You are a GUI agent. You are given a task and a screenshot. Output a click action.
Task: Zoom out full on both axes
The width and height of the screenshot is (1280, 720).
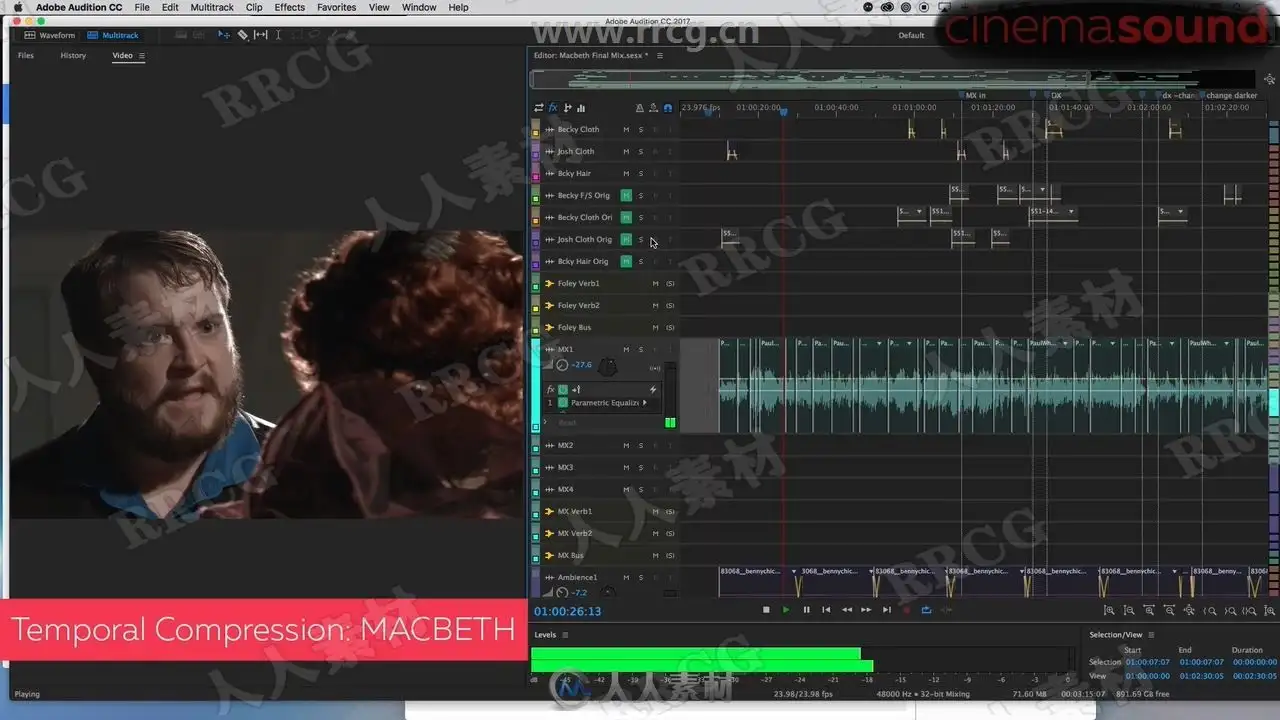tap(1189, 610)
